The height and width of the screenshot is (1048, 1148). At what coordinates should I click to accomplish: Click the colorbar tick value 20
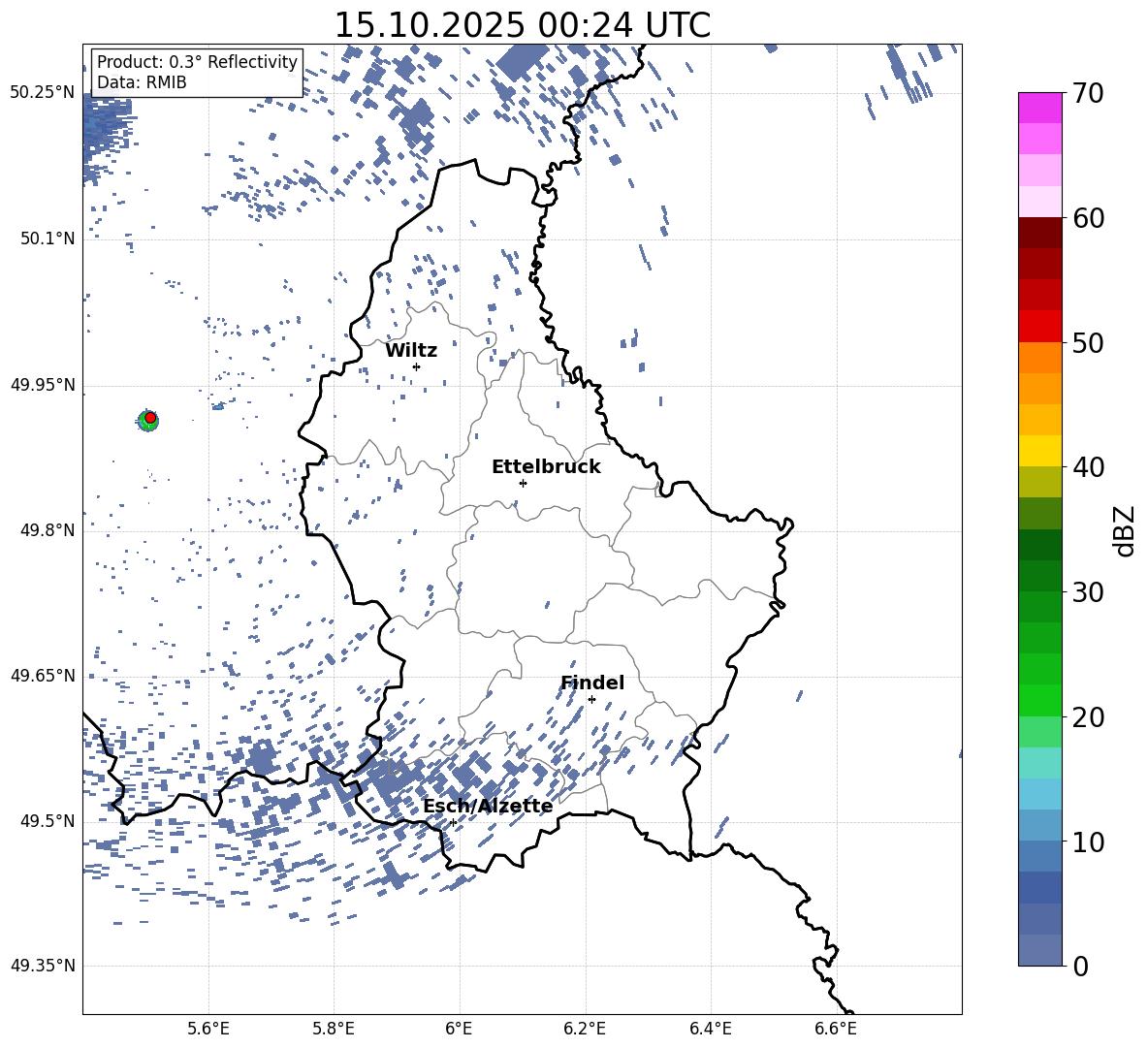[x=1089, y=717]
